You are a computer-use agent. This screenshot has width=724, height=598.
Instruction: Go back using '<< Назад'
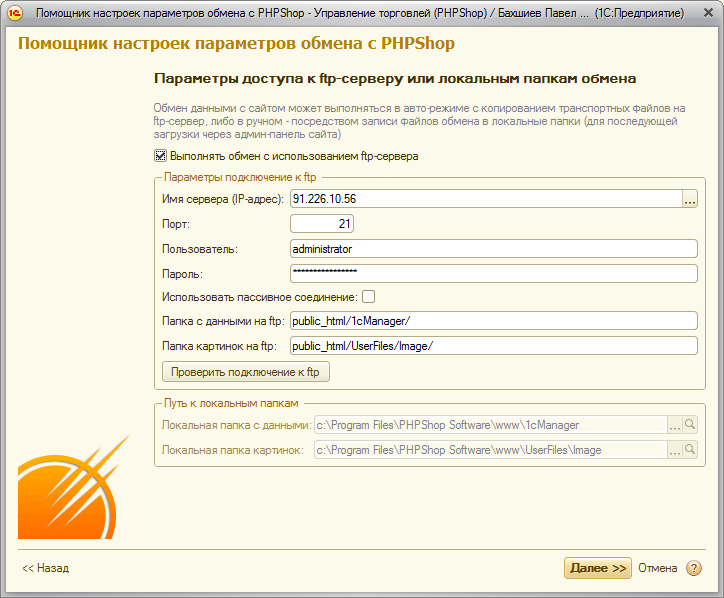click(x=45, y=568)
